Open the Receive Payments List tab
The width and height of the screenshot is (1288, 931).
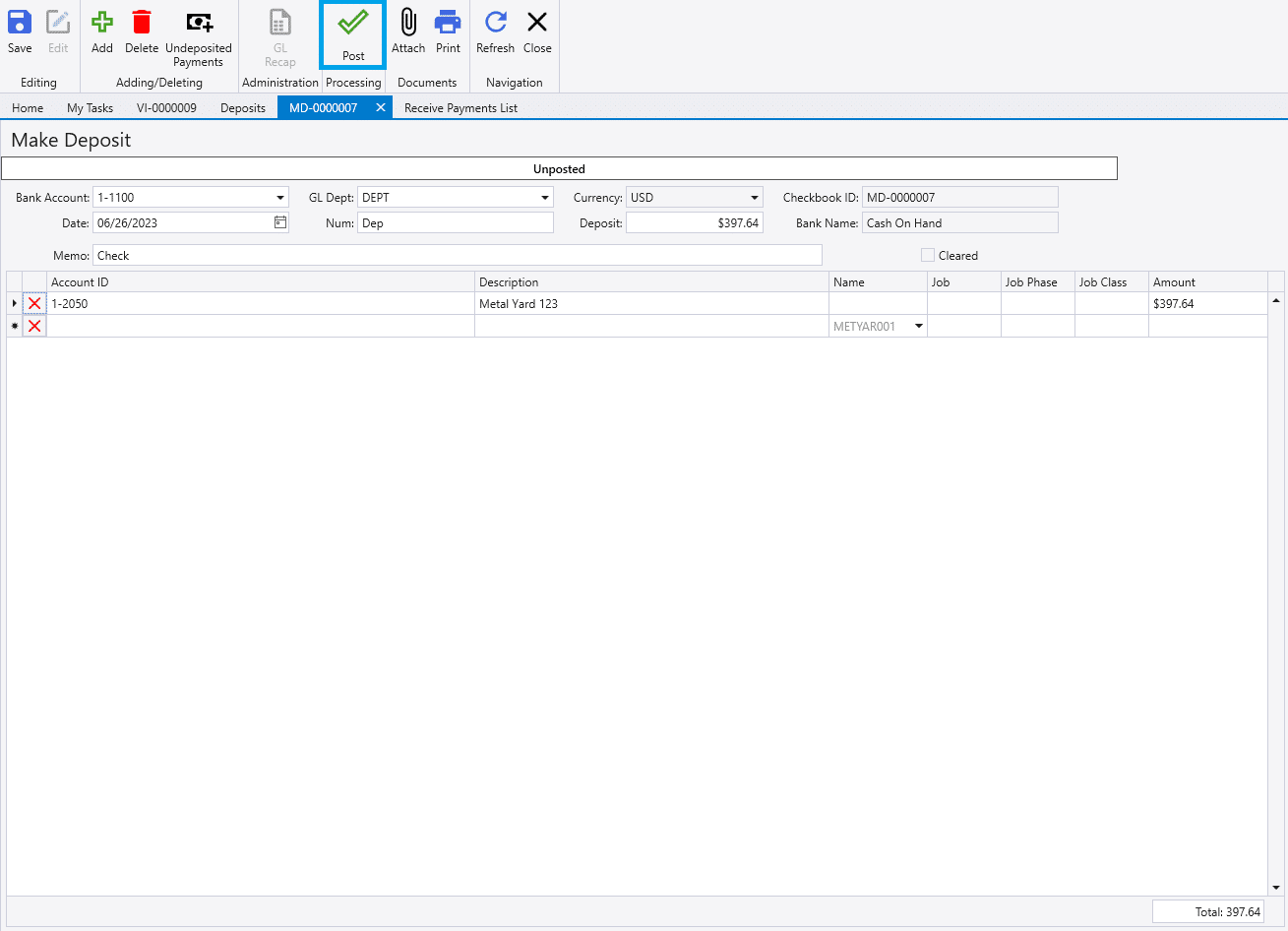coord(460,107)
